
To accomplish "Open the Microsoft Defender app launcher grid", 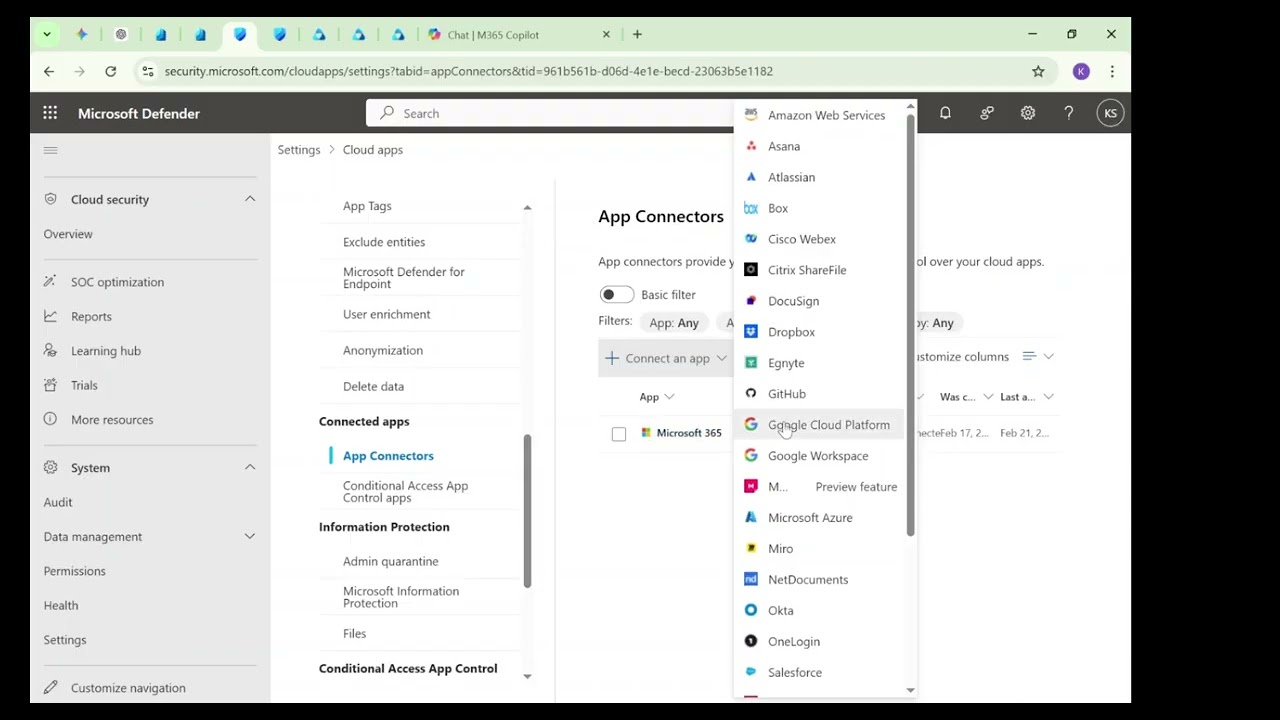I will [50, 113].
